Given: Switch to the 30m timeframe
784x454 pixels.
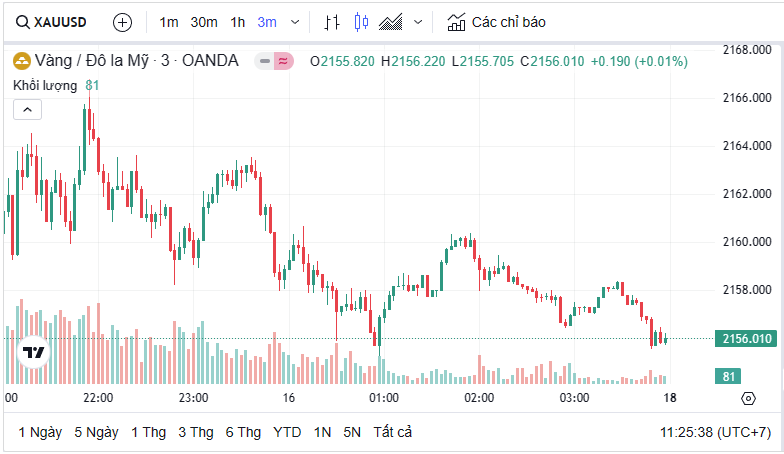Looking at the screenshot, I should (x=204, y=22).
